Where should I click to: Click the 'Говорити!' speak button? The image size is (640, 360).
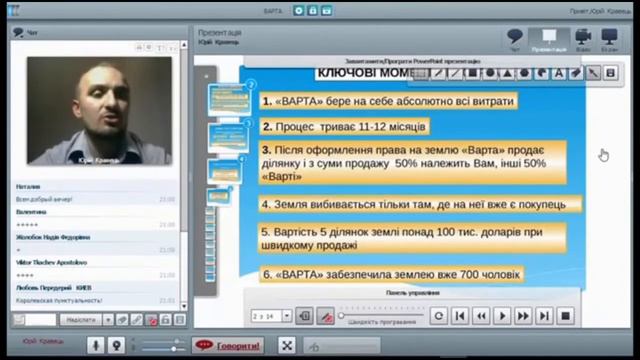tap(228, 346)
